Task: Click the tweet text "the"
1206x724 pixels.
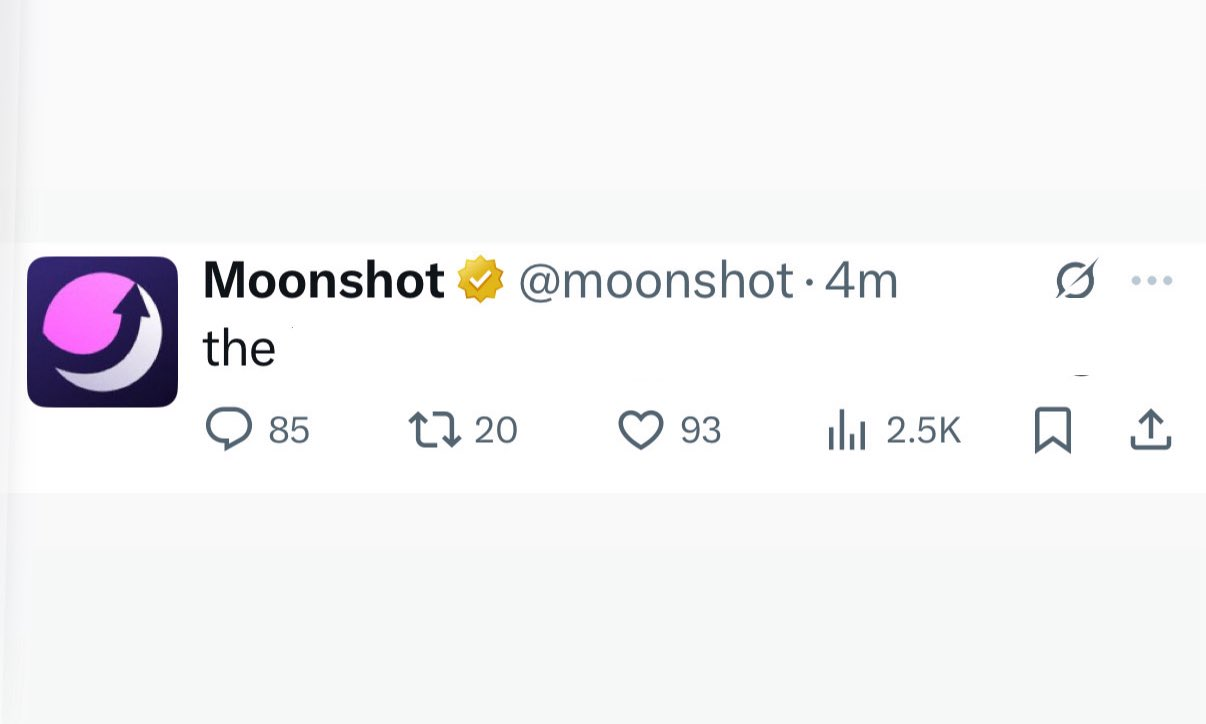Action: (x=239, y=349)
